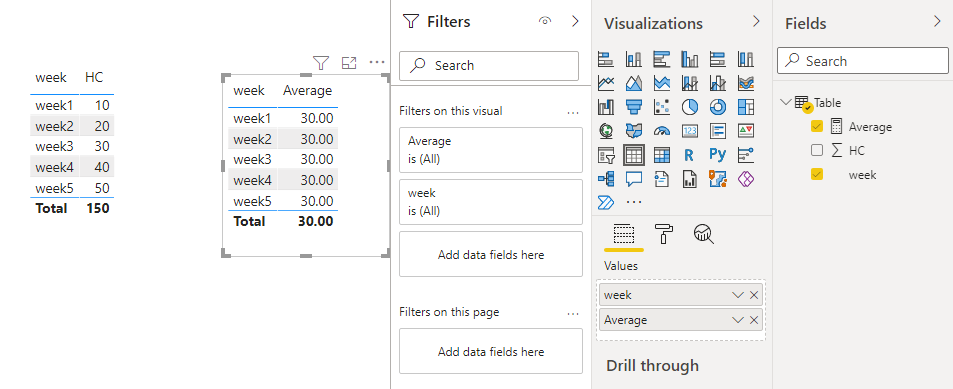Viewport: 953px width, 389px height.
Task: Select the Line chart visual
Action: (605, 83)
